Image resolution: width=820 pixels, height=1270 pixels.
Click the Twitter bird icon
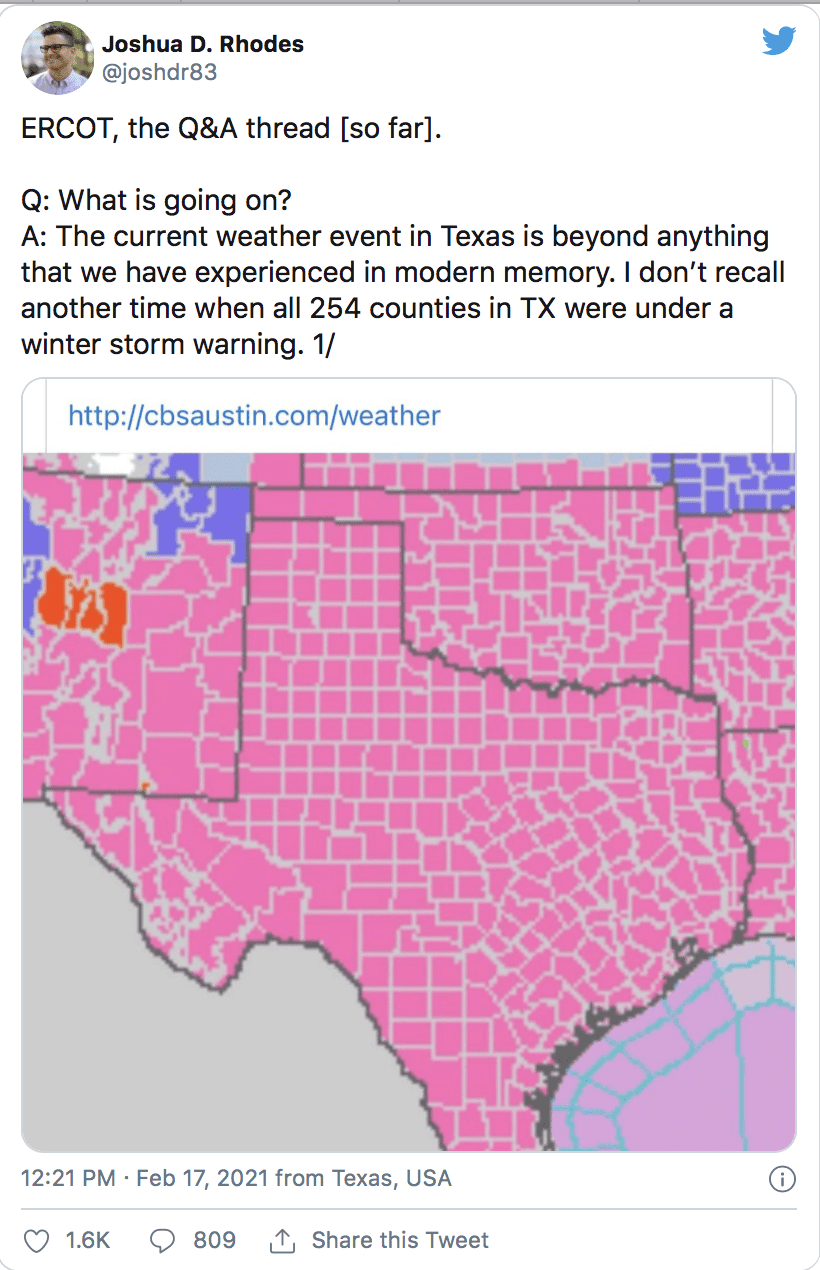(778, 40)
